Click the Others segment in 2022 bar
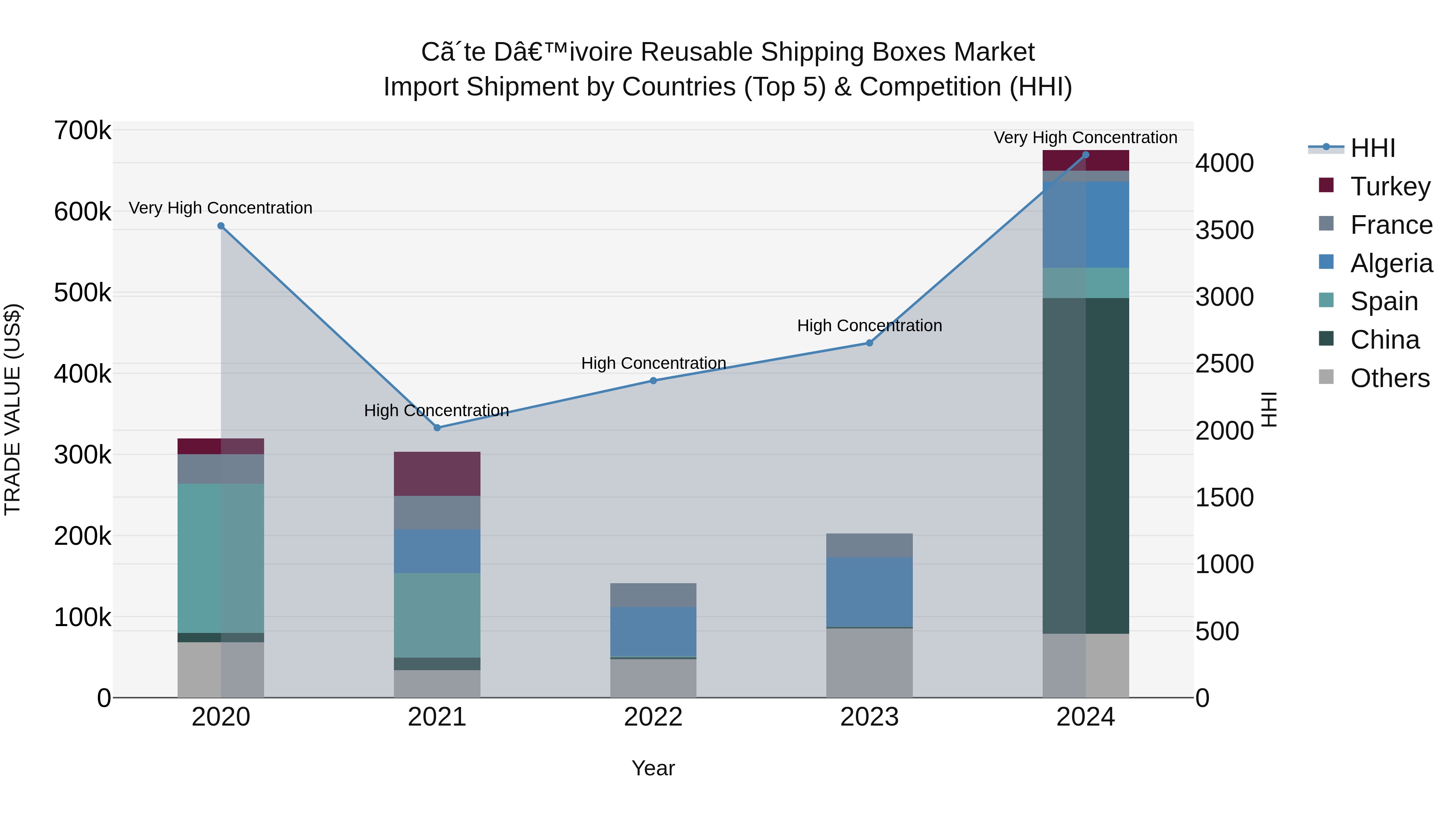 coord(654,678)
